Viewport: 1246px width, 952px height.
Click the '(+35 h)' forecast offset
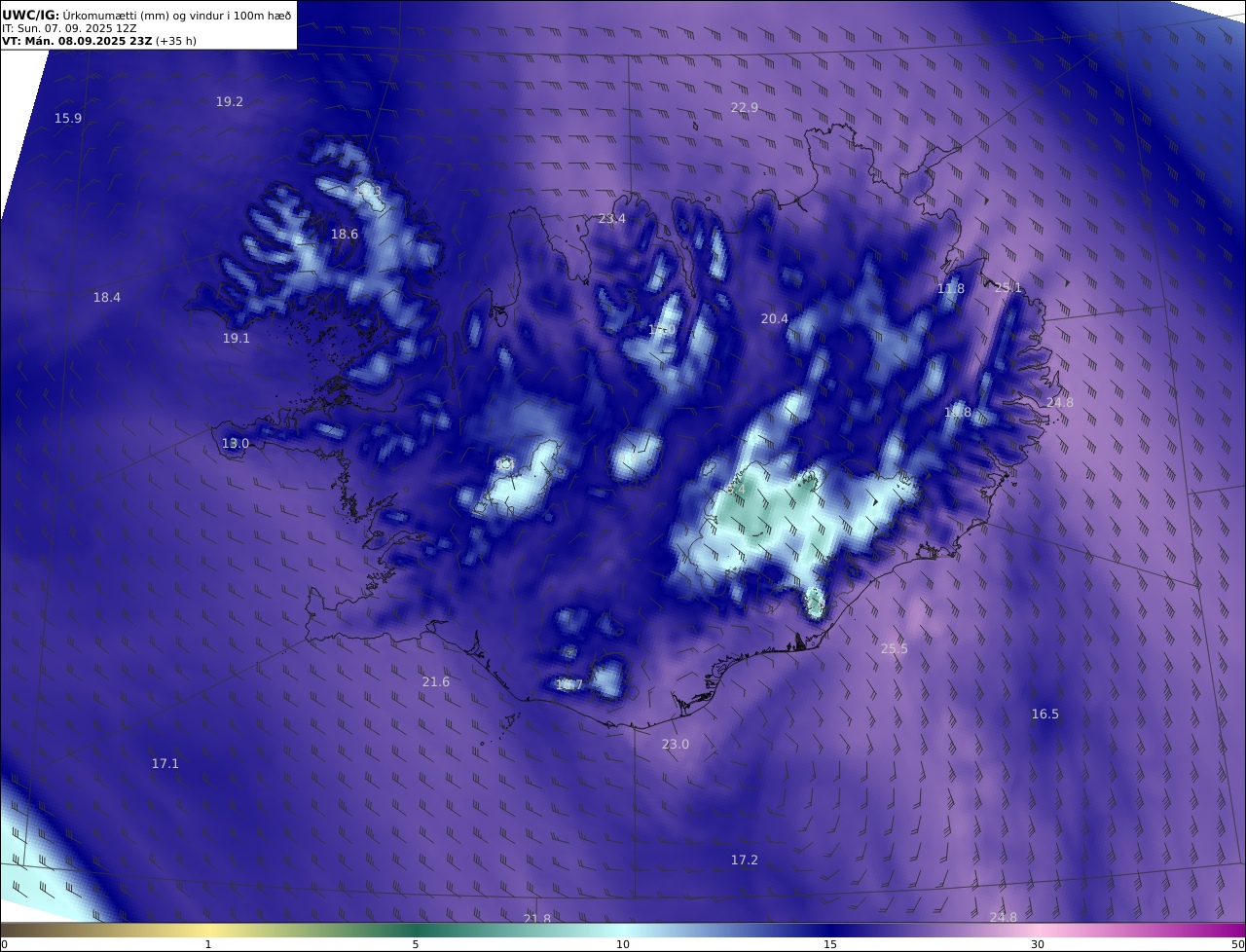coord(176,41)
